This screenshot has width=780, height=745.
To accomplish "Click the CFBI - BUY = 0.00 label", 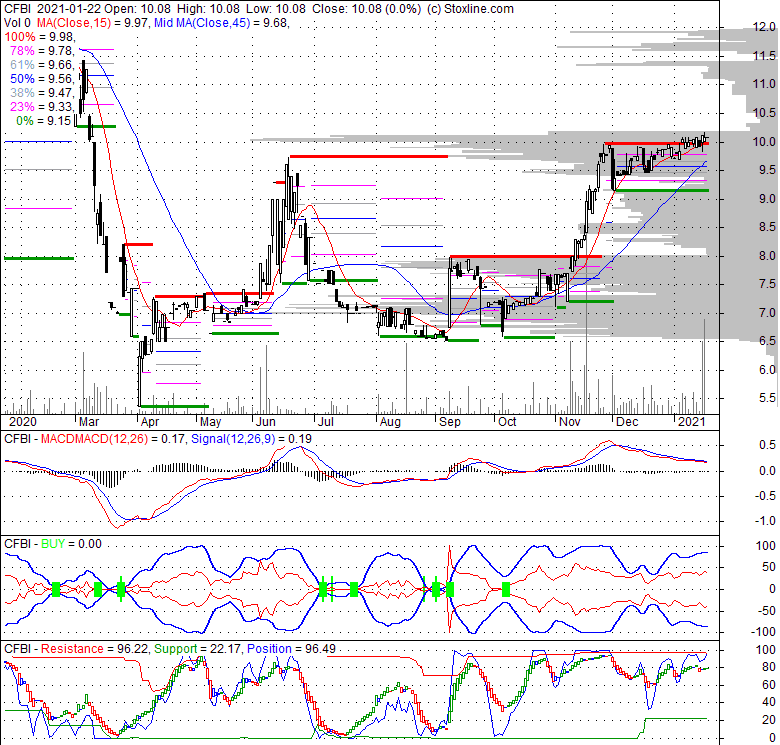I will (53, 544).
